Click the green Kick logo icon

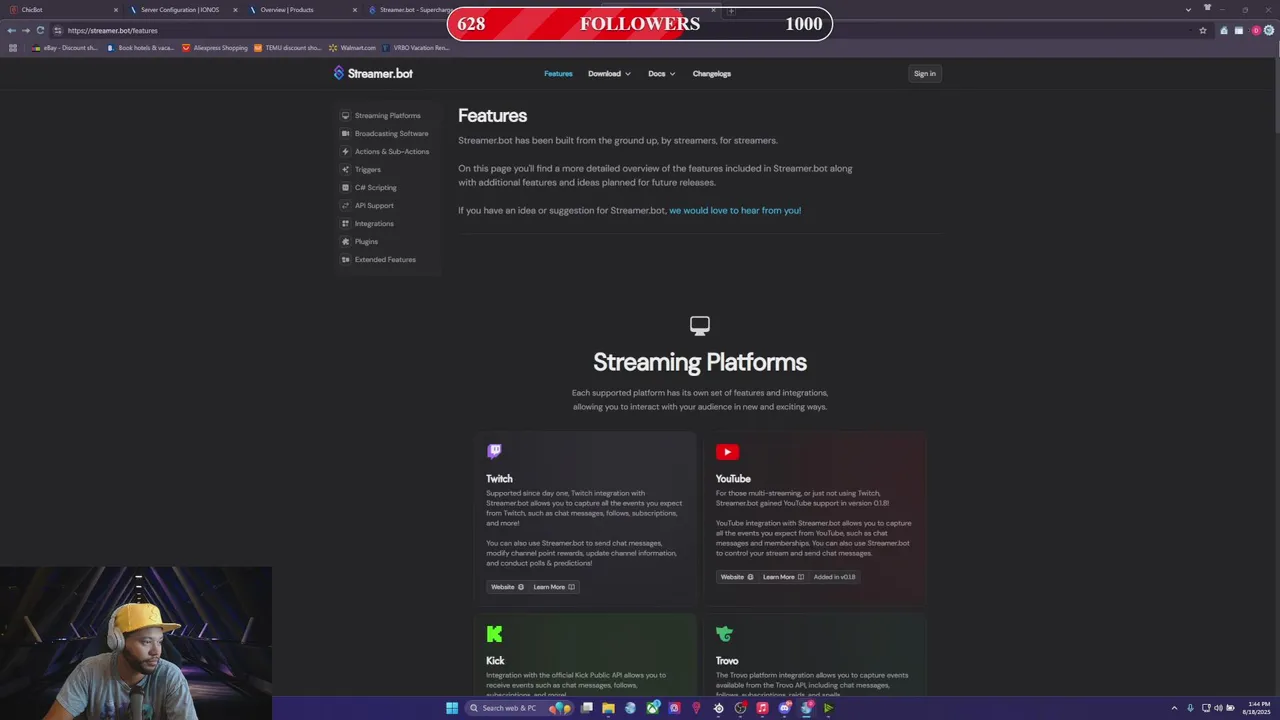coord(494,634)
